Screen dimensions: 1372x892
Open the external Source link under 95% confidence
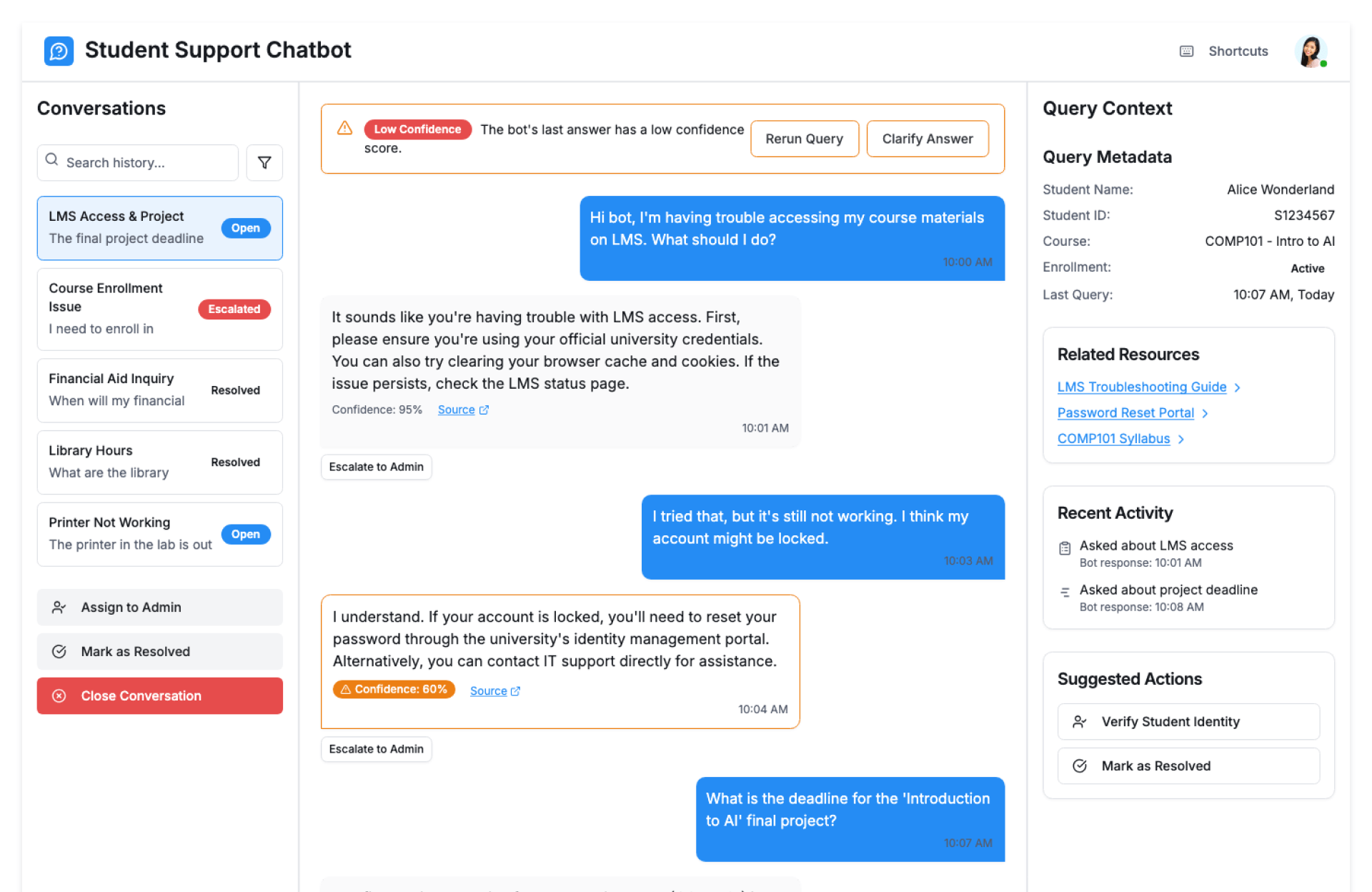point(463,410)
